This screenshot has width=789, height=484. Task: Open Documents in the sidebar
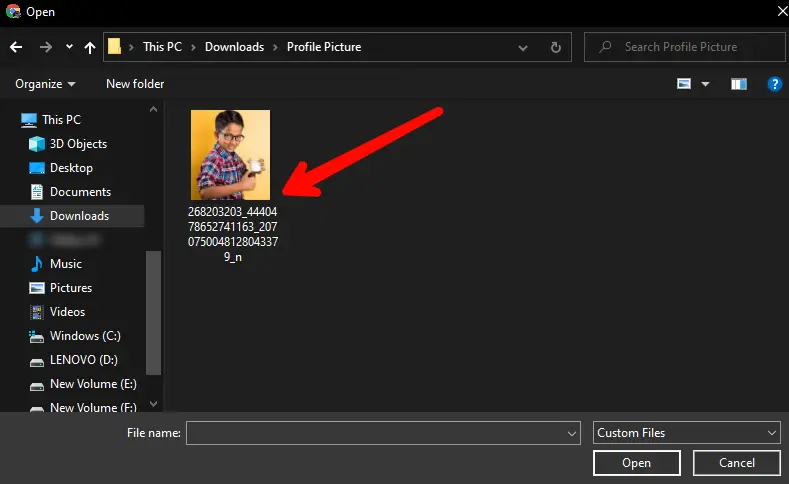(81, 192)
